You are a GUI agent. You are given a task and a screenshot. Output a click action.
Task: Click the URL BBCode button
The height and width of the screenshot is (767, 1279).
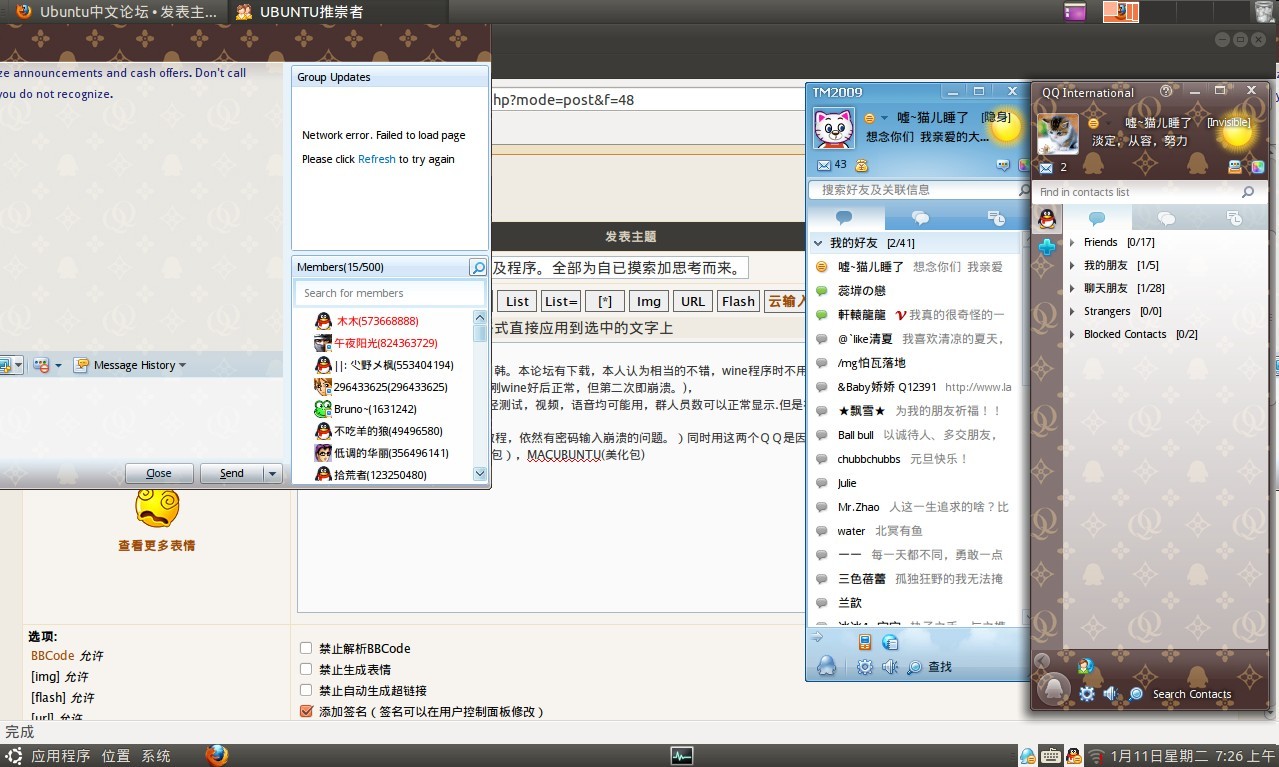point(693,301)
